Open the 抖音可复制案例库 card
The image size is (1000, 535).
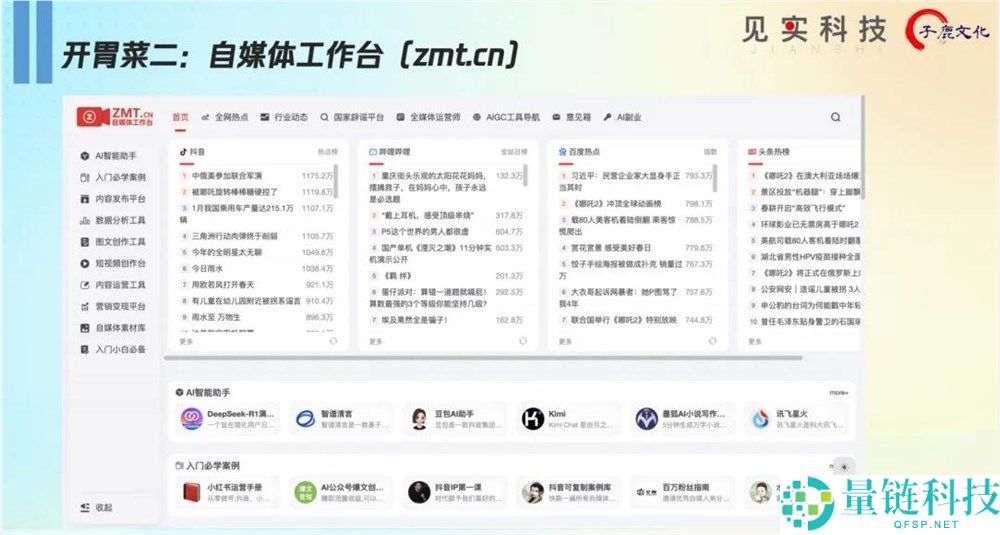coord(568,492)
